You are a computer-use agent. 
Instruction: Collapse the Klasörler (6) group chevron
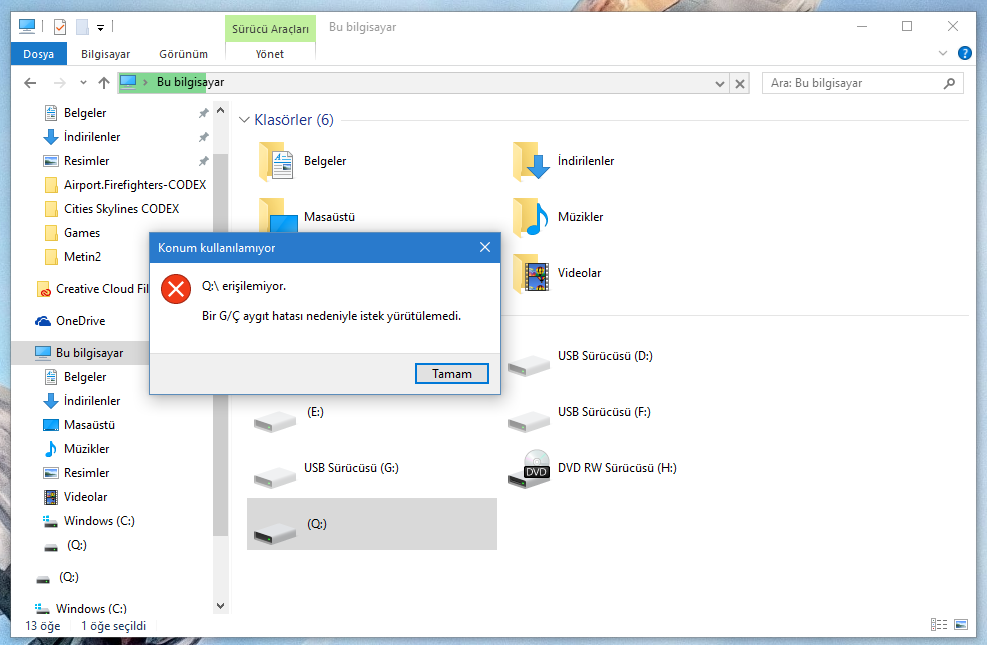coord(244,121)
